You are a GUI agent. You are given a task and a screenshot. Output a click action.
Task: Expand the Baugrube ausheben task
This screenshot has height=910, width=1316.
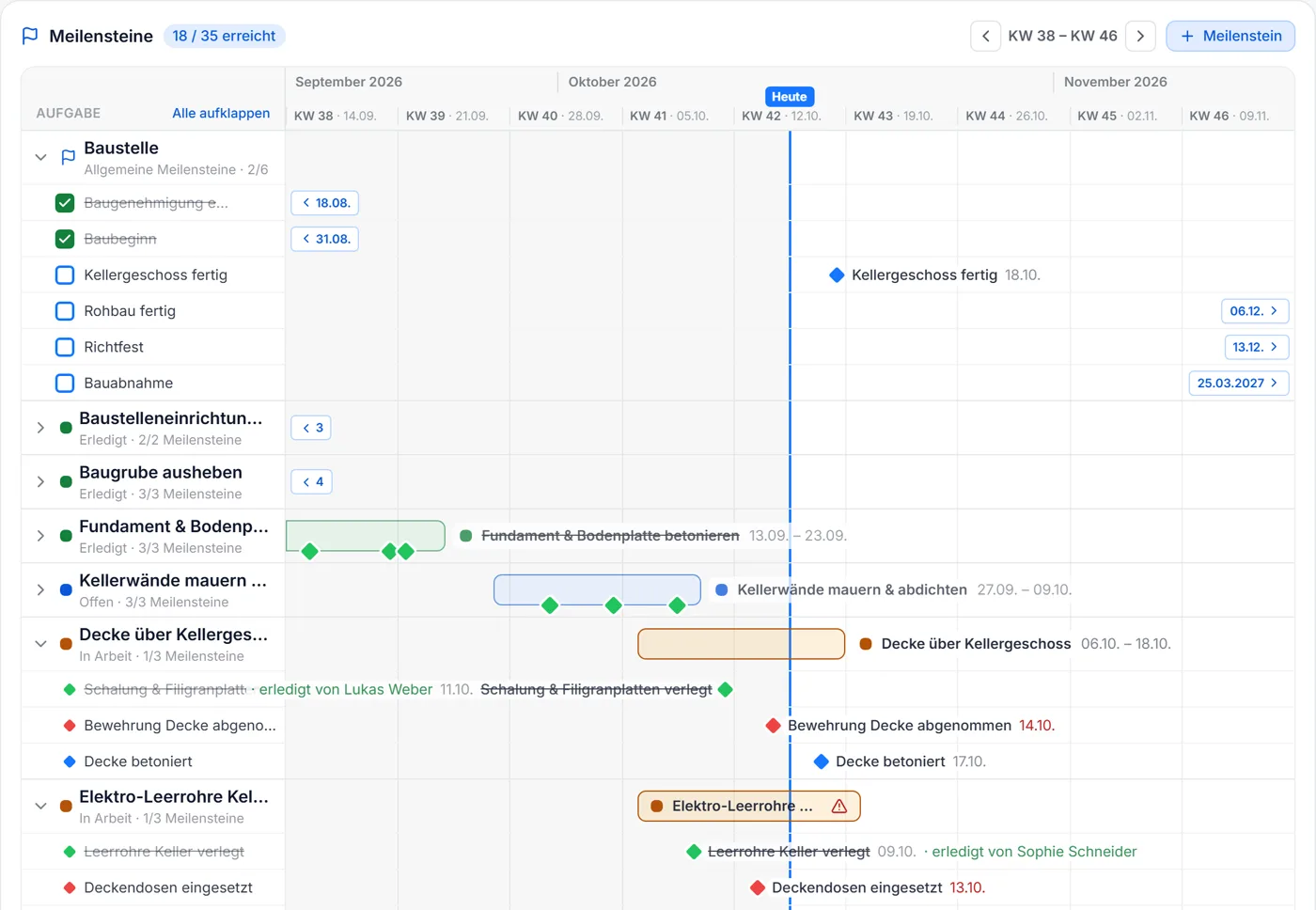(40, 482)
